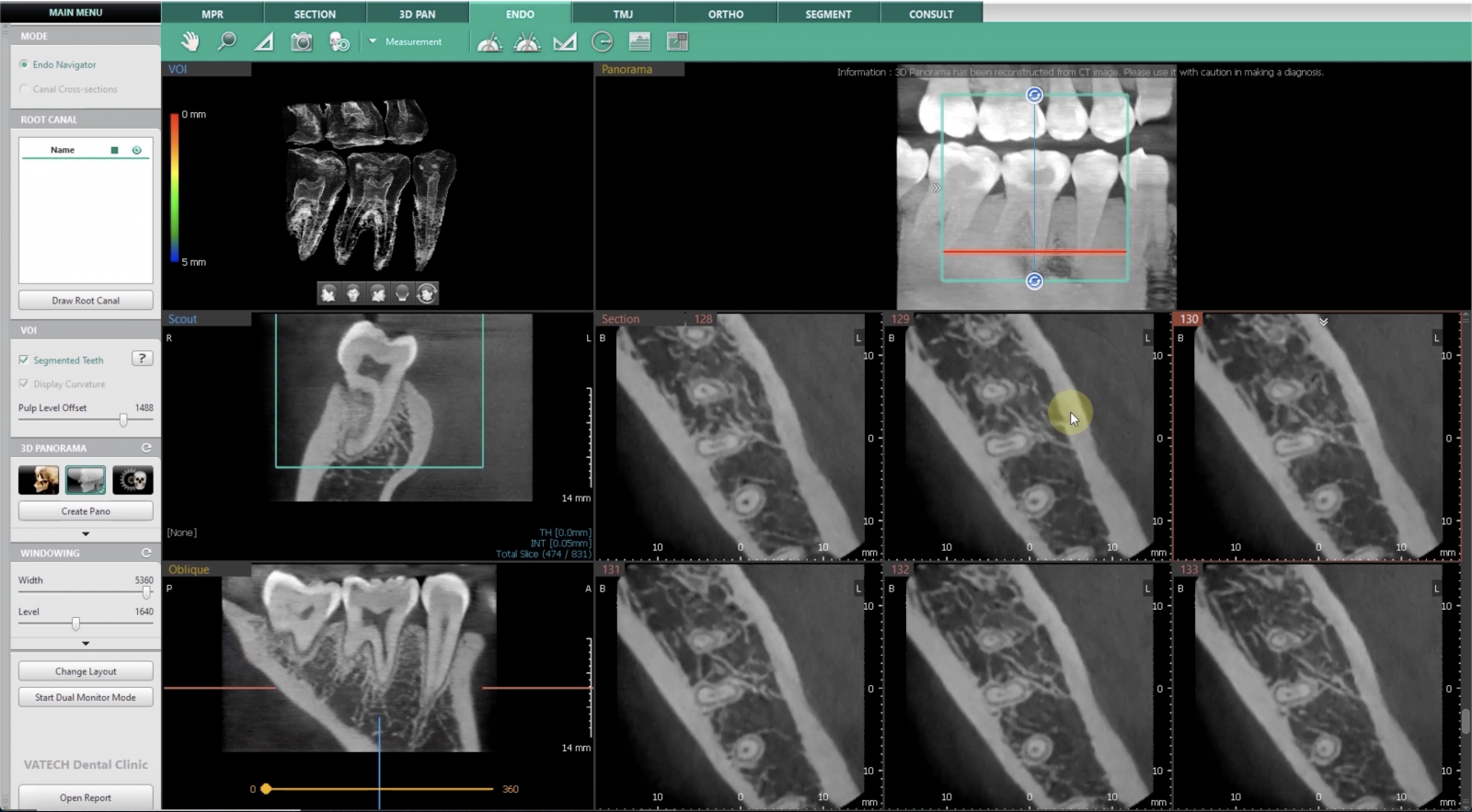
Task: Click the top rotate handle on panorama box
Action: tap(1035, 95)
